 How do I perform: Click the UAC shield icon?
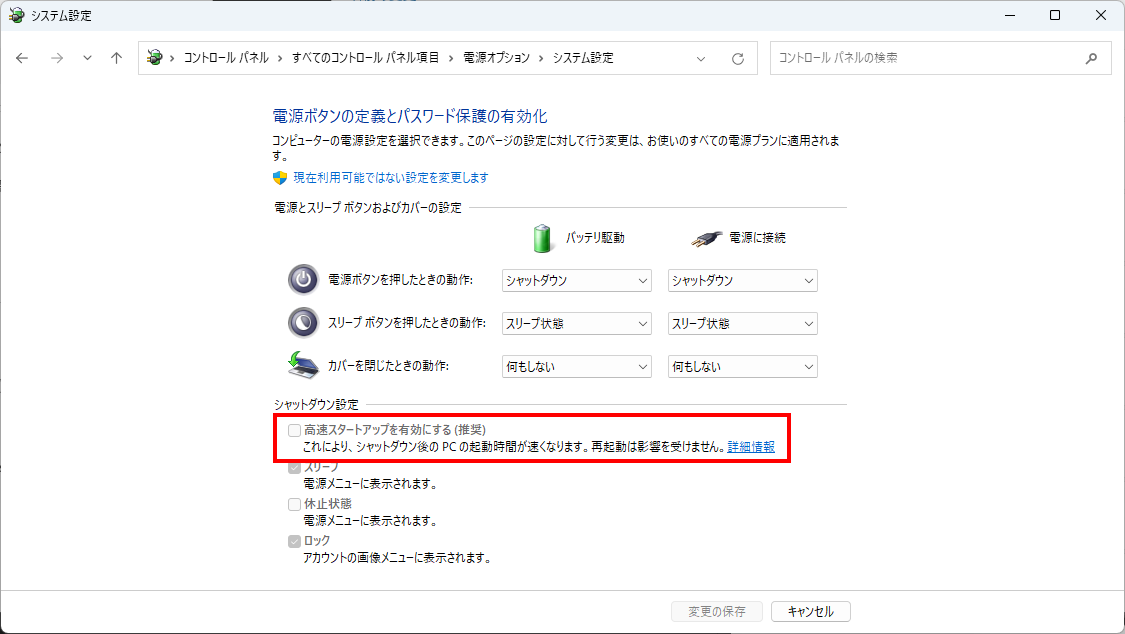(280, 177)
